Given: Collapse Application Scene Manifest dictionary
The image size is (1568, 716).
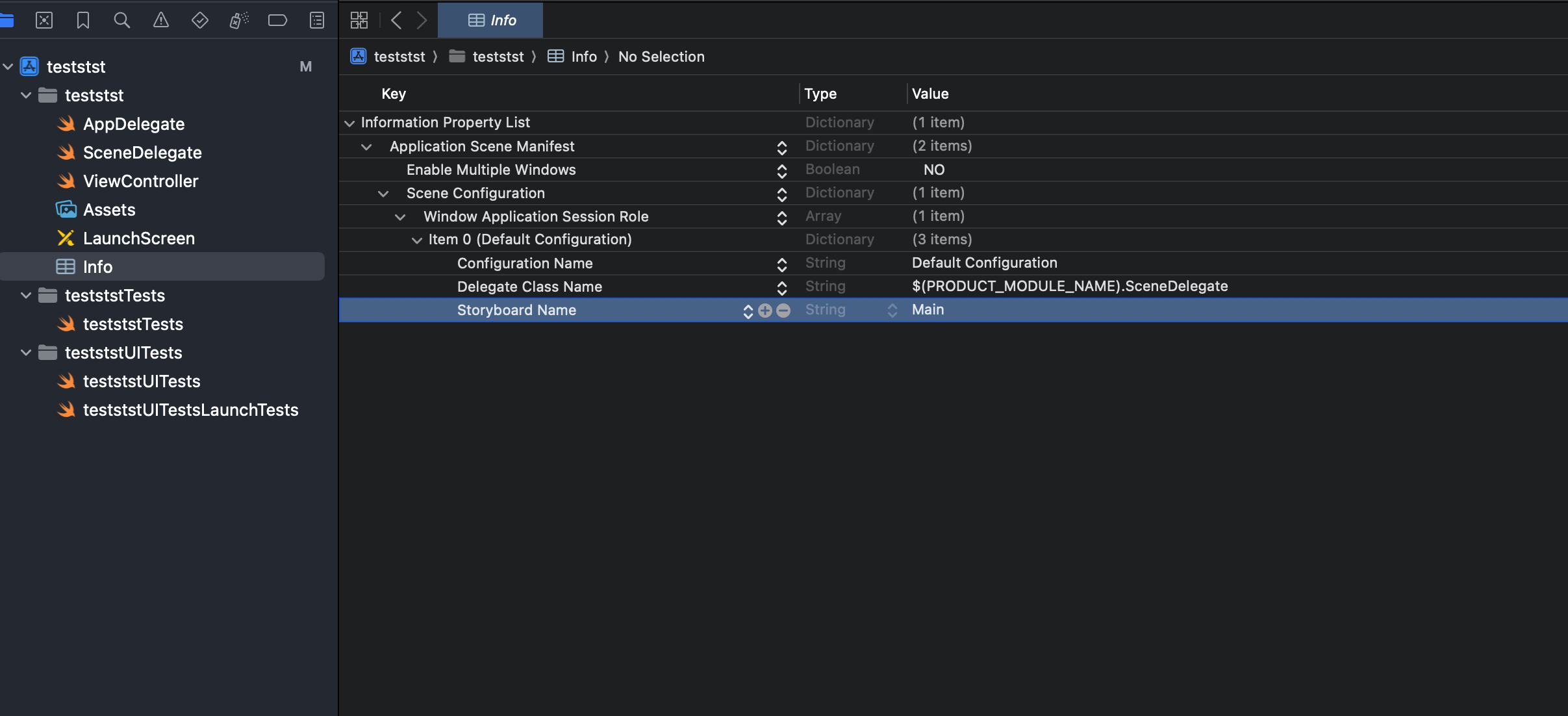Looking at the screenshot, I should point(366,147).
